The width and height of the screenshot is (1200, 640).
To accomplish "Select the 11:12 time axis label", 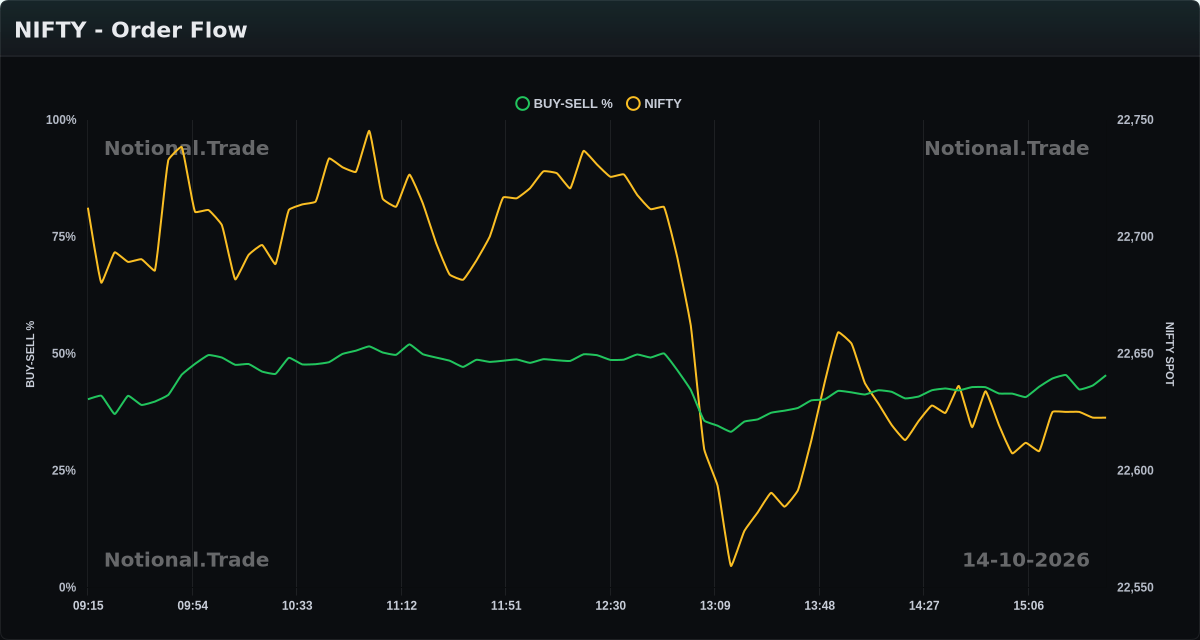I will 402,606.
